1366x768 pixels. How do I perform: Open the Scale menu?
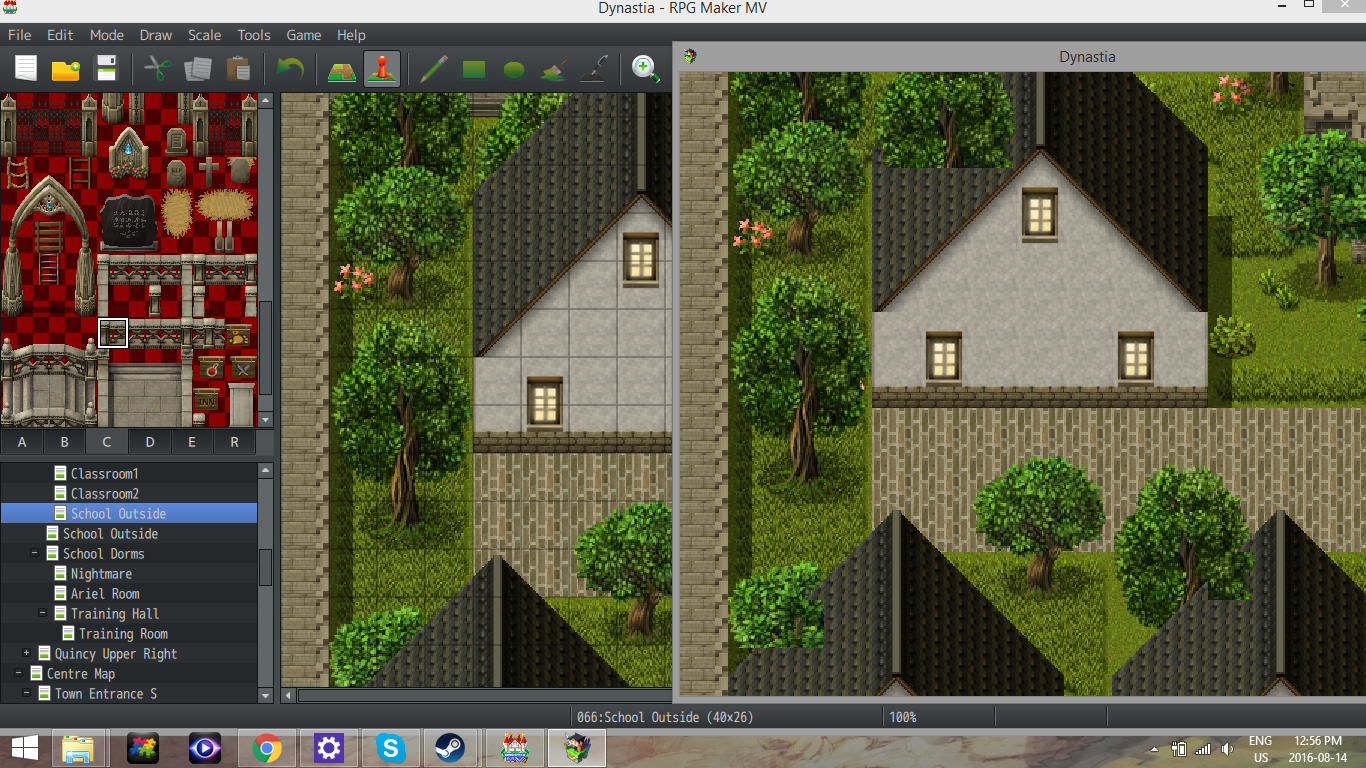(205, 35)
